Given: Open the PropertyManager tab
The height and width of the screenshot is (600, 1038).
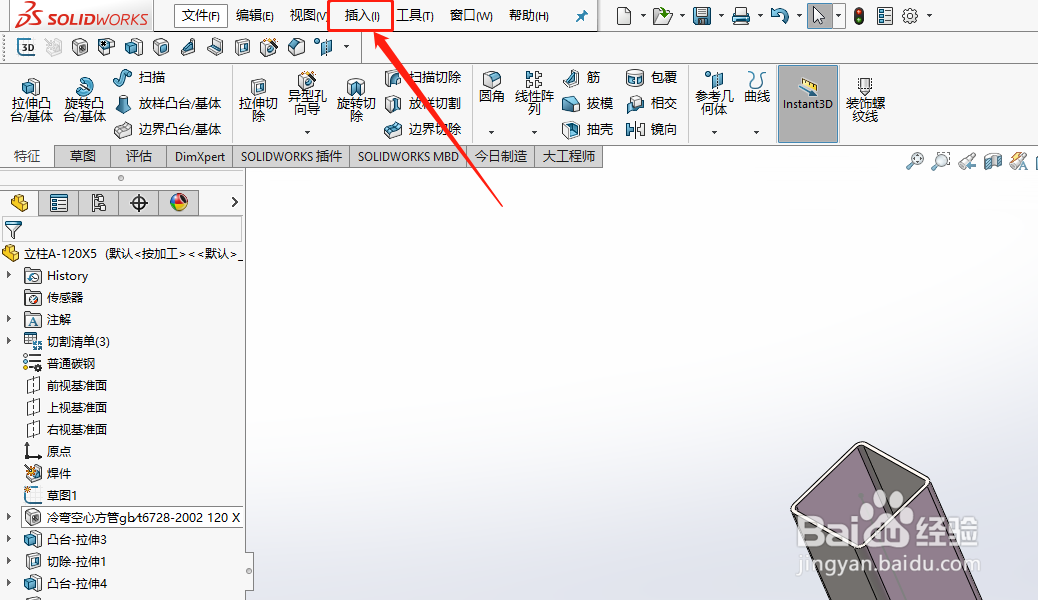Looking at the screenshot, I should pos(59,203).
